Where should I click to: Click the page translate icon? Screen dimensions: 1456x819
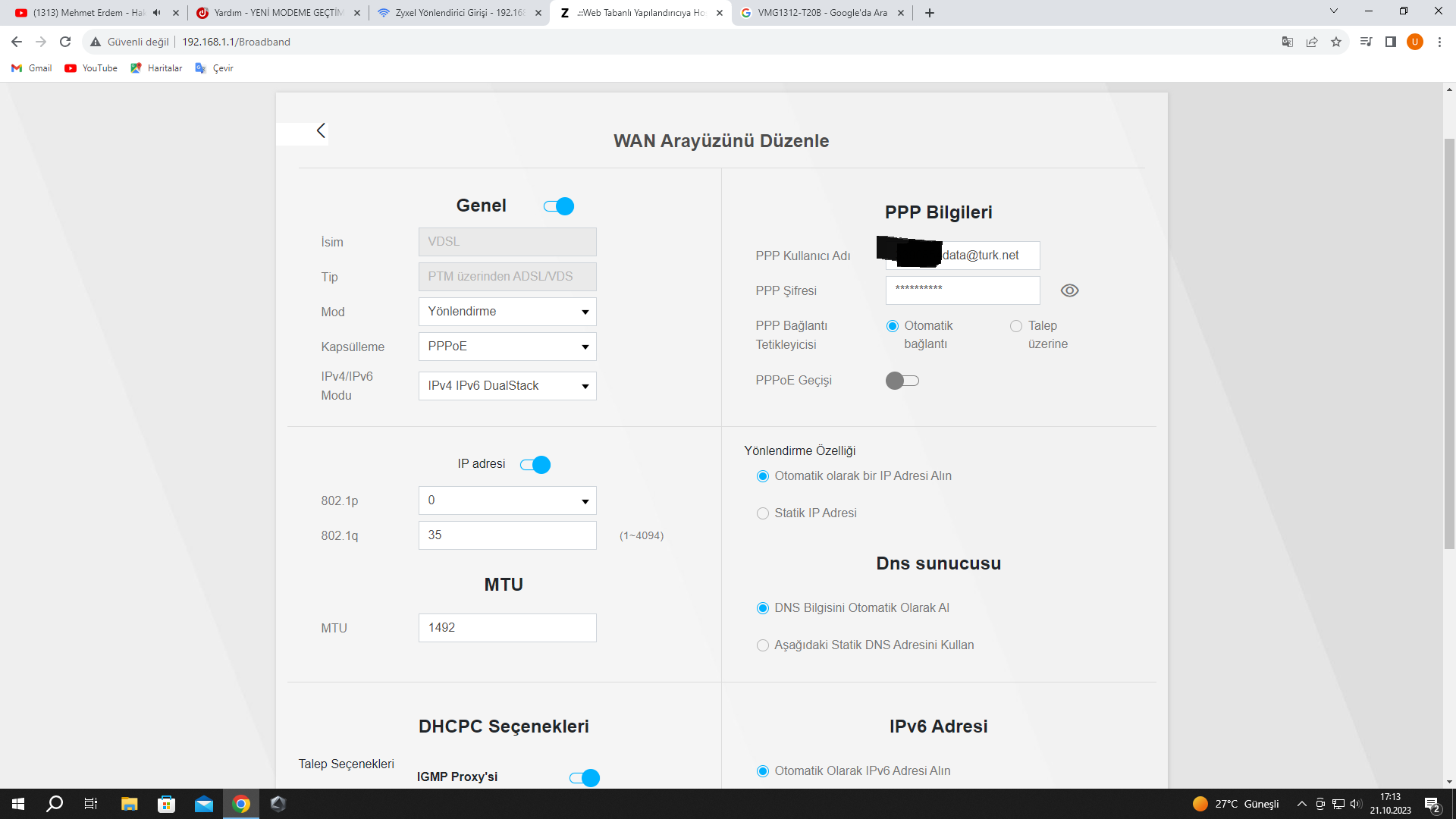[1287, 42]
